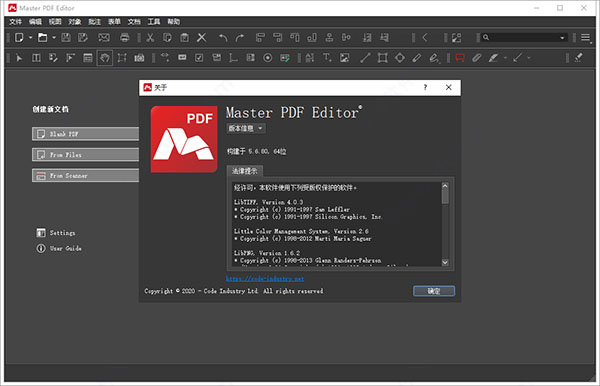The image size is (600, 386).
Task: Choose the highlight text tool
Action: click(x=493, y=58)
